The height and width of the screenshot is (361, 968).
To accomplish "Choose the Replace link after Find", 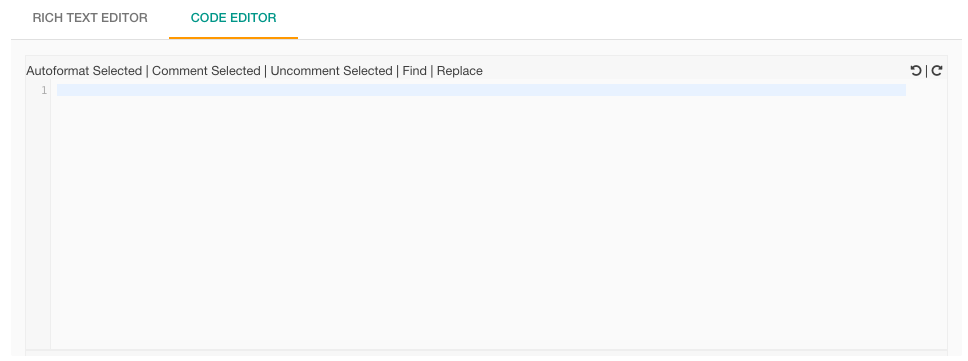I will click(x=460, y=71).
